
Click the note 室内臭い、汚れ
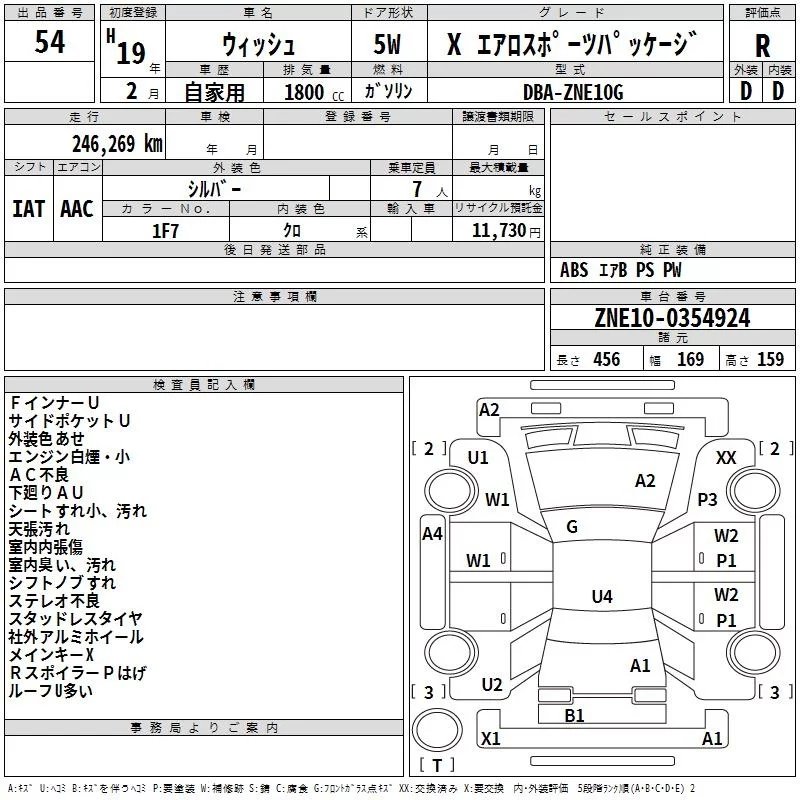coord(62,565)
